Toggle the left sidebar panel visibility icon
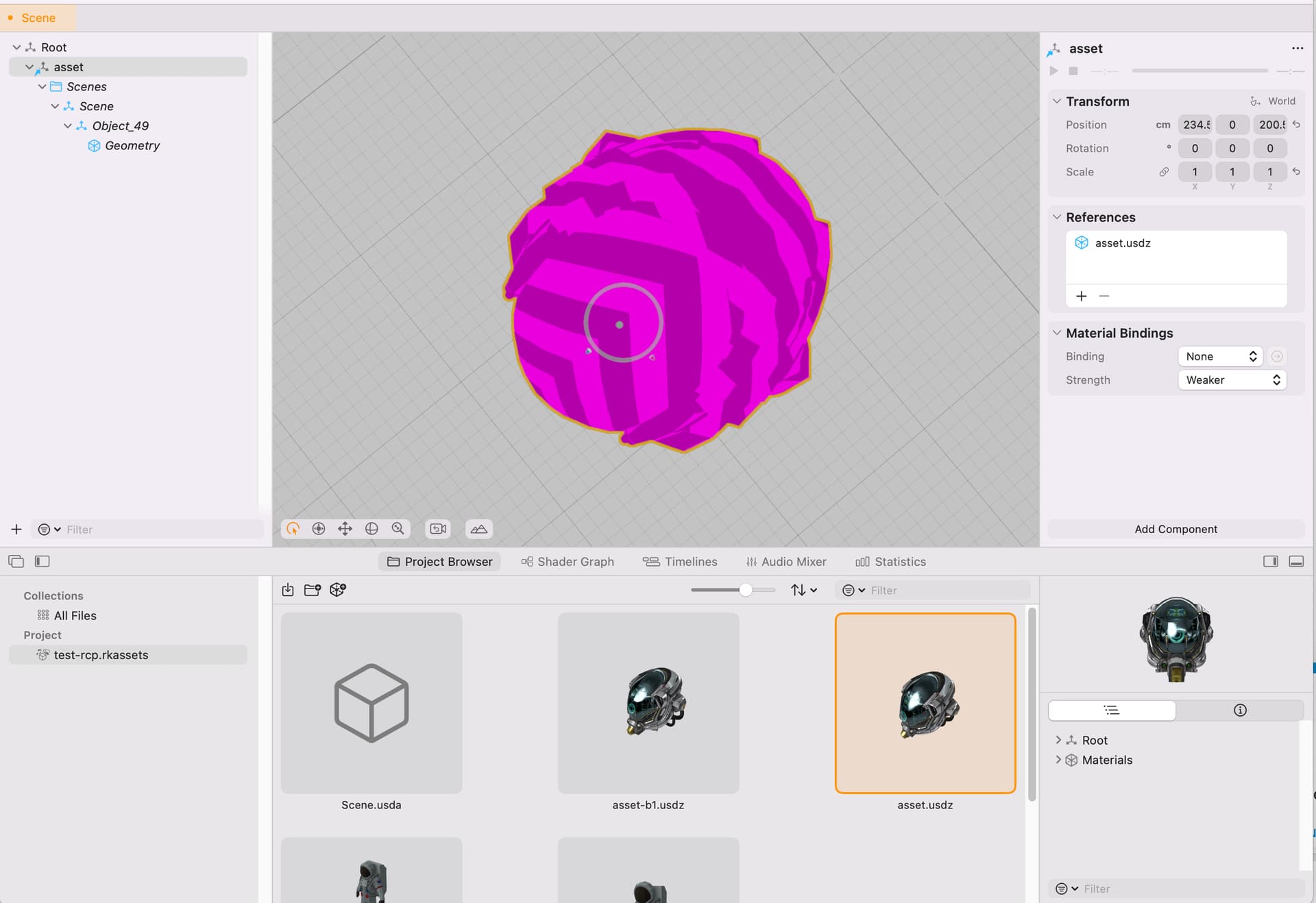The height and width of the screenshot is (903, 1316). [x=42, y=561]
